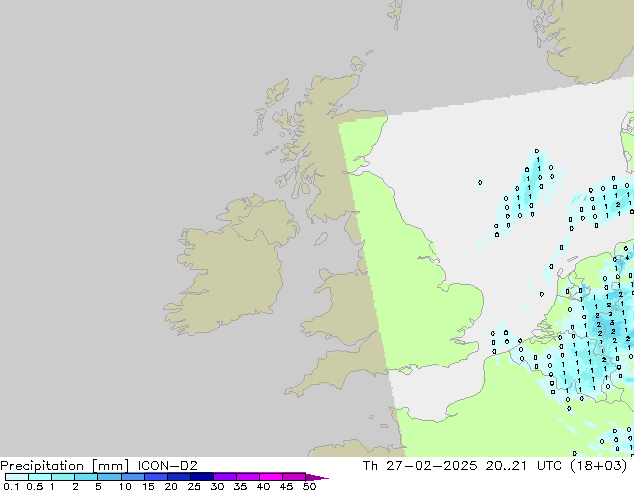The width and height of the screenshot is (634, 490).
Task: Click the 5 mm legend color band
Action: [x=109, y=477]
